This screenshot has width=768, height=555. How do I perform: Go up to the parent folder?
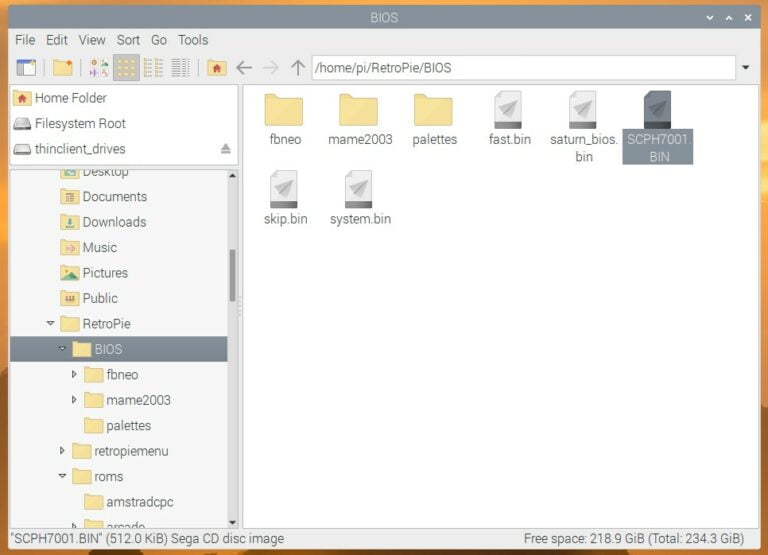298,68
